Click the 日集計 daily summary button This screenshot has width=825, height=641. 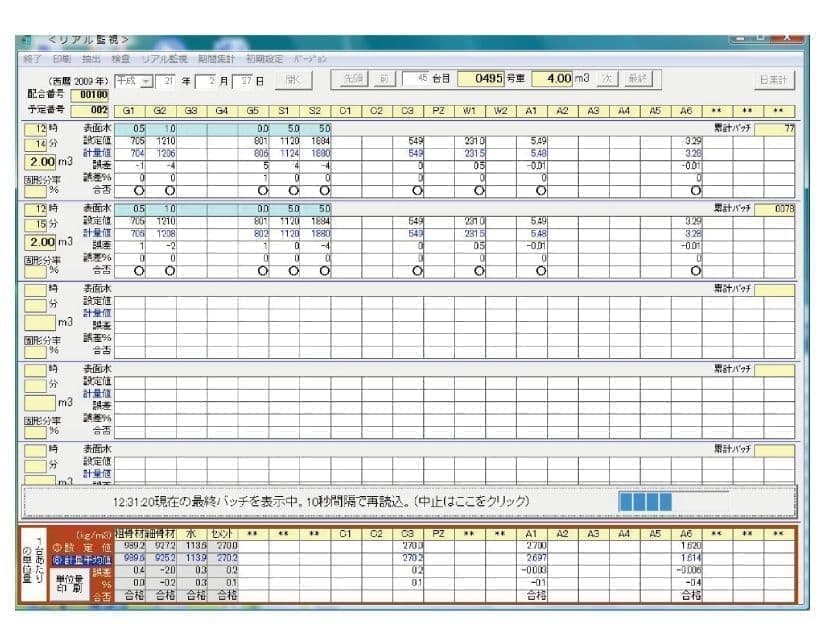click(x=777, y=79)
